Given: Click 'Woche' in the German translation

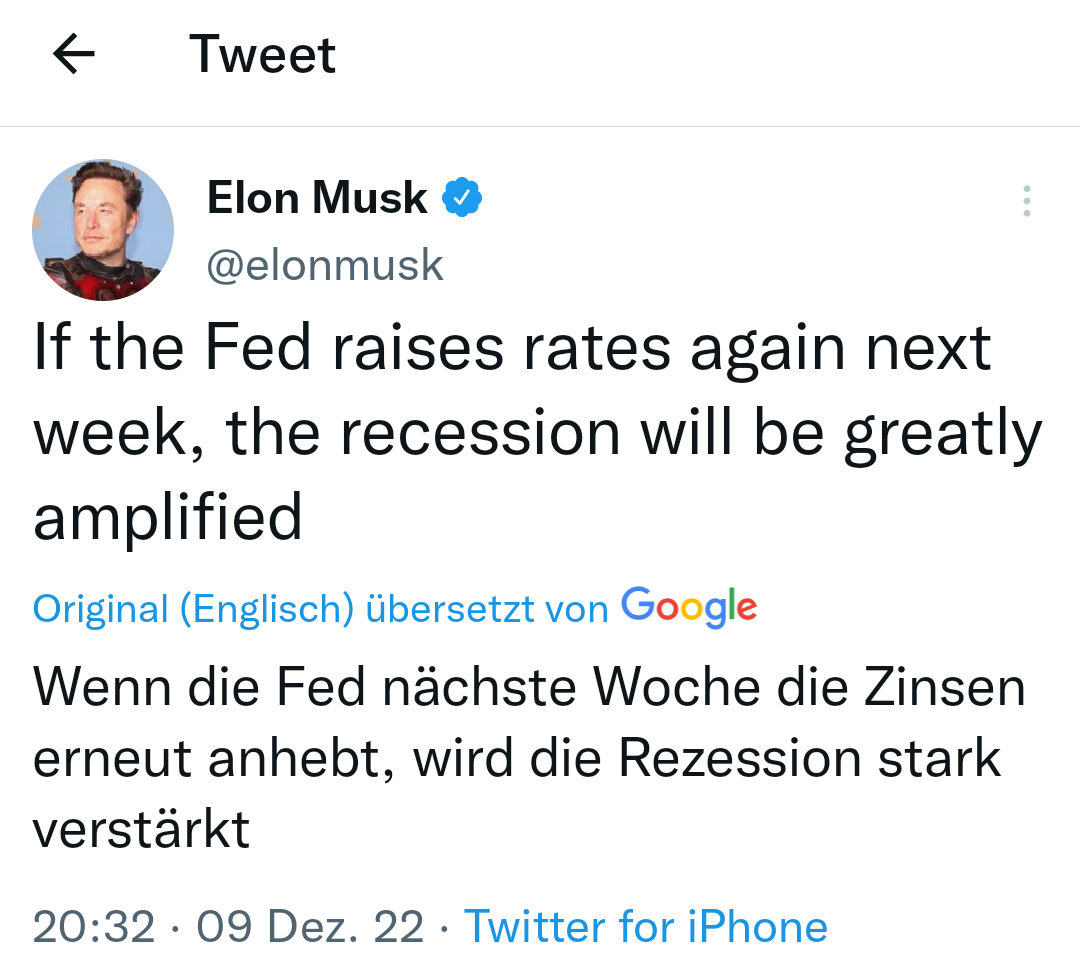Looking at the screenshot, I should pyautogui.click(x=671, y=687).
